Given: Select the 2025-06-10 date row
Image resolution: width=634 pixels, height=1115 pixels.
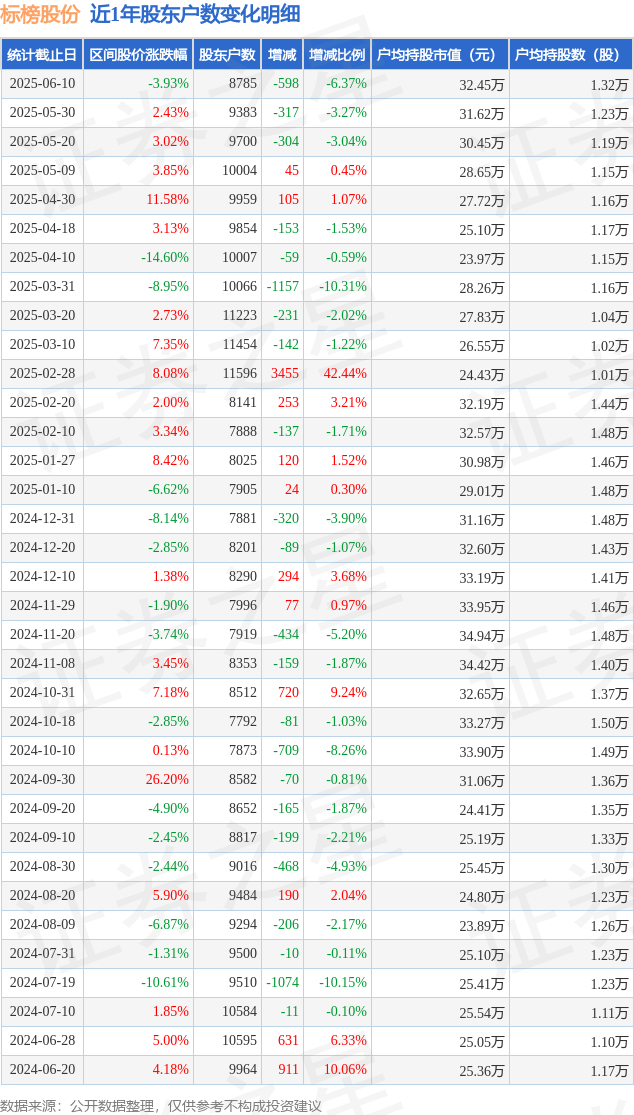Looking at the screenshot, I should 317,84.
